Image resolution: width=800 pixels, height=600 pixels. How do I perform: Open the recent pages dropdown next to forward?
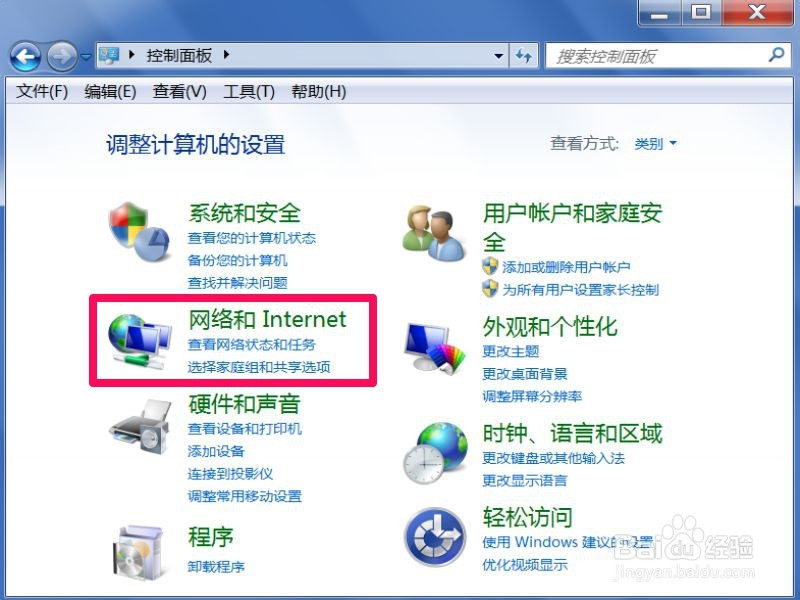pyautogui.click(x=86, y=57)
